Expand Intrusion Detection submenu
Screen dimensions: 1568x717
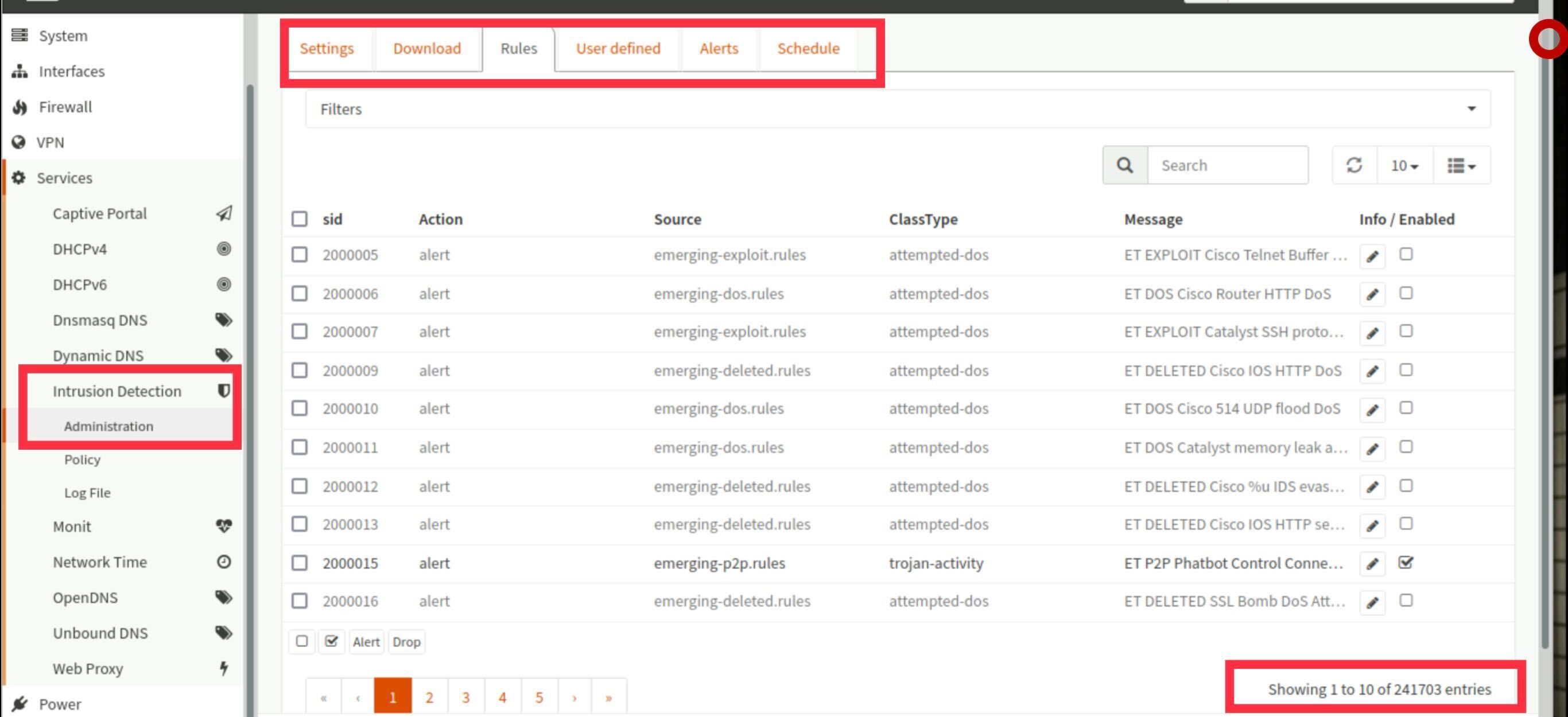(x=117, y=391)
